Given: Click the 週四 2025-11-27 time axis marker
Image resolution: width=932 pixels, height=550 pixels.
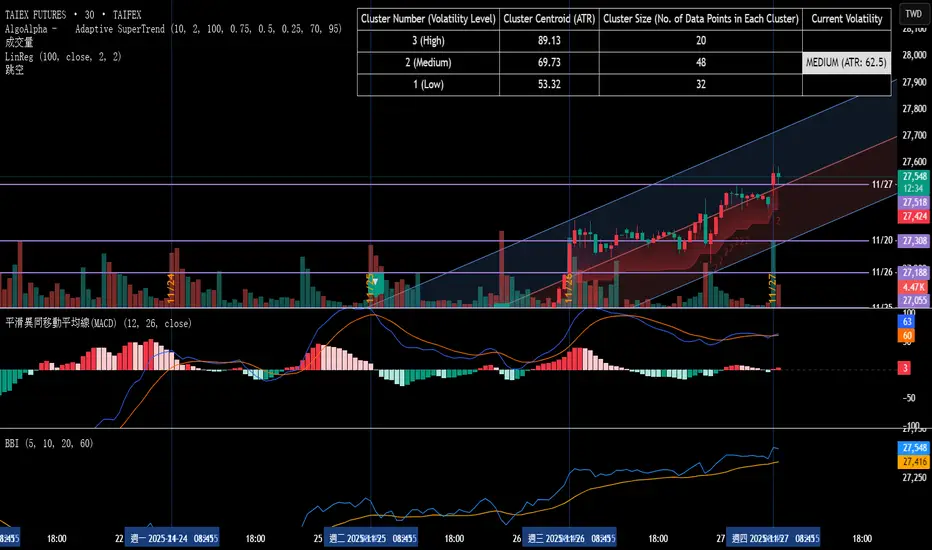Looking at the screenshot, I should [773, 537].
